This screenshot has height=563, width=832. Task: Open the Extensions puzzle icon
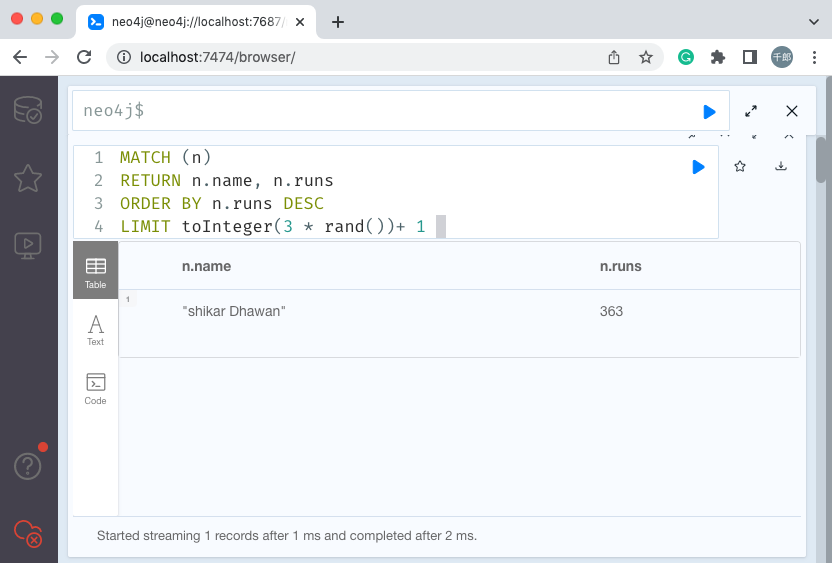[718, 57]
